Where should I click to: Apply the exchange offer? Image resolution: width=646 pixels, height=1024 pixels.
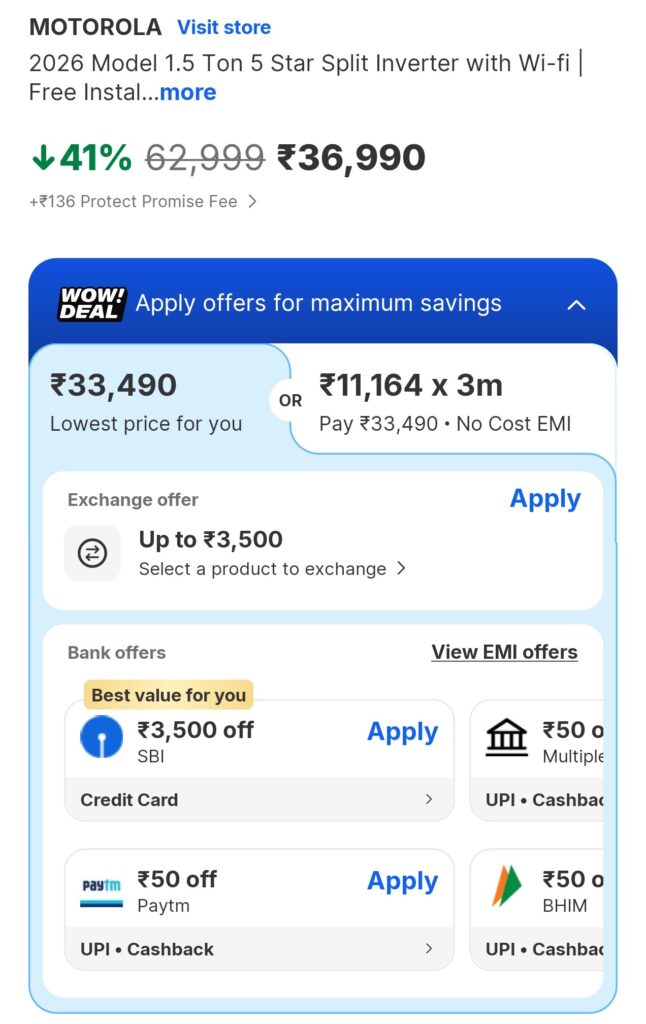(x=545, y=499)
